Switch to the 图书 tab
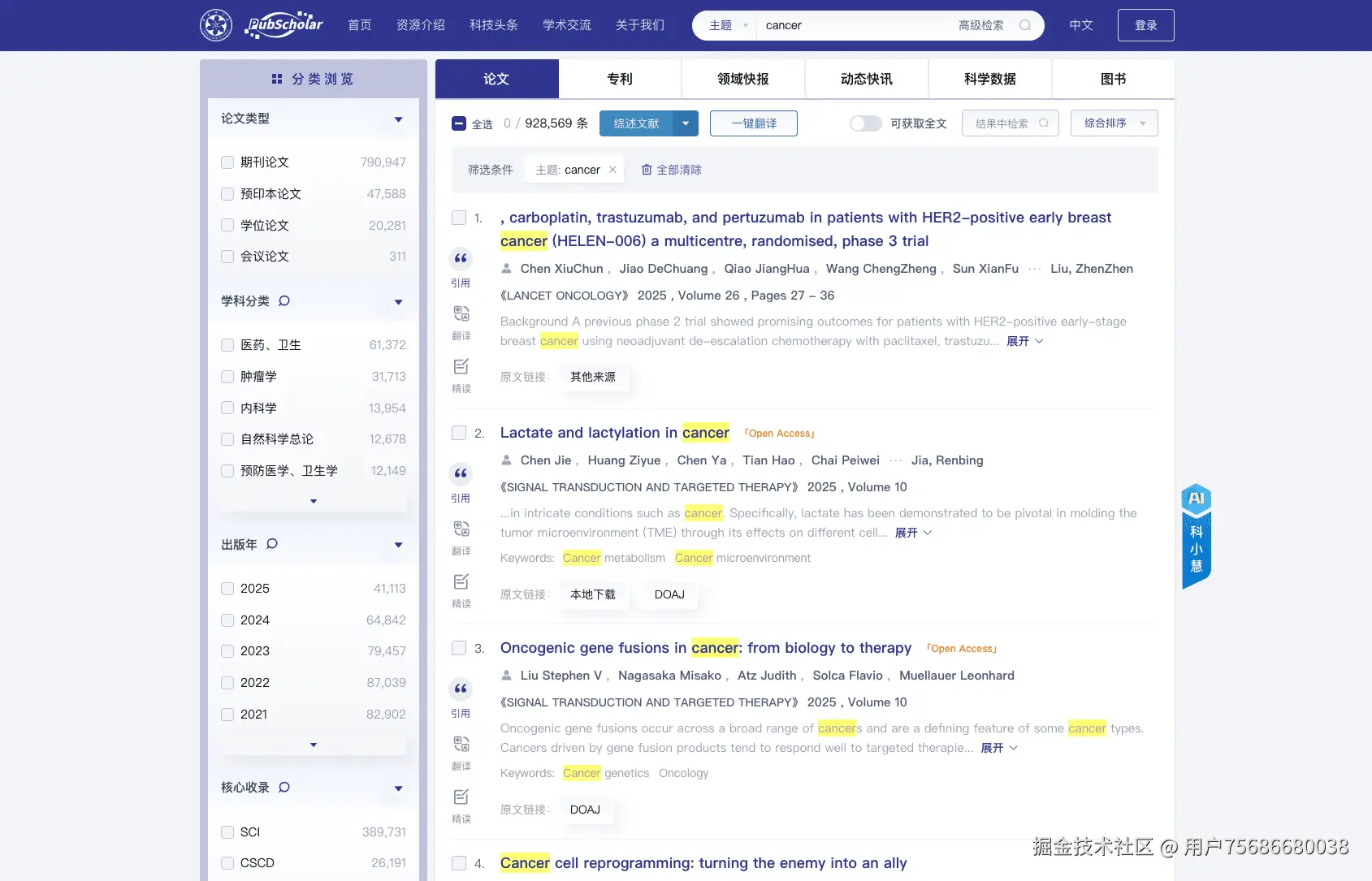Screen dimensions: 1372x881 click(x=1114, y=79)
